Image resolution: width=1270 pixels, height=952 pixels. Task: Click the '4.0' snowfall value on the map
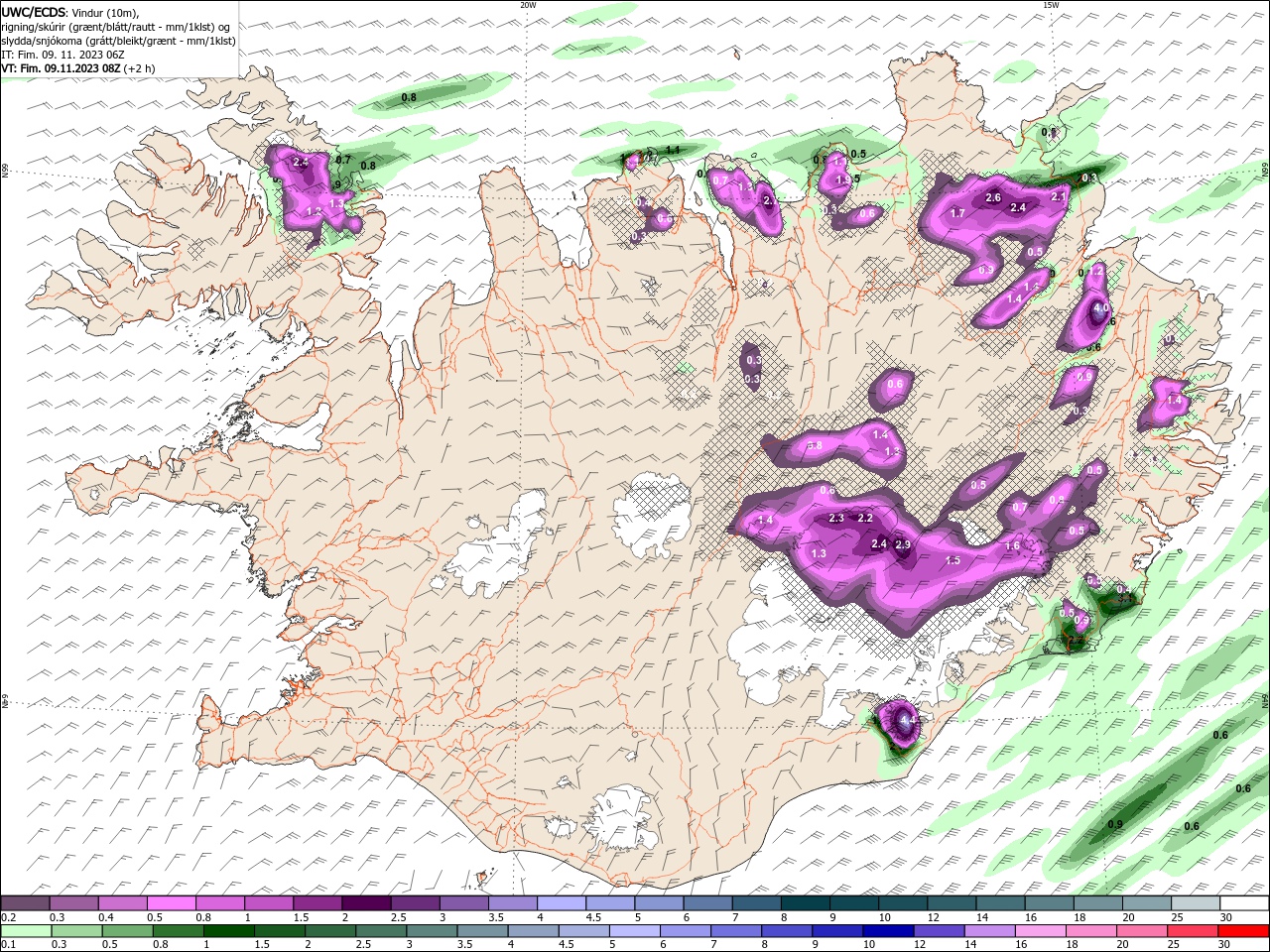coord(1100,308)
